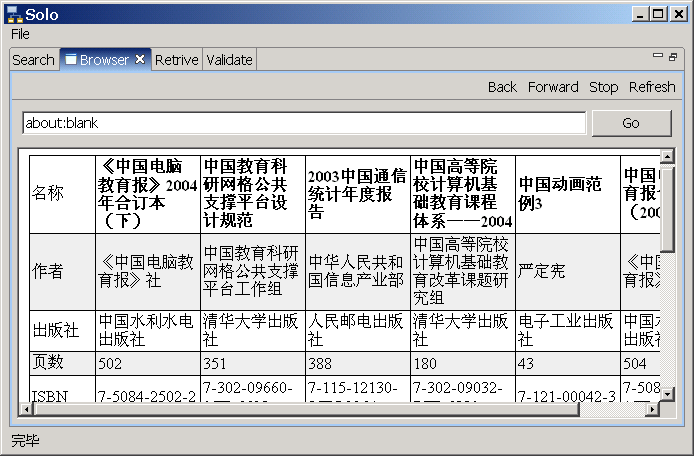This screenshot has height=456, width=694.
Task: Click the 页数 row header cell
Action: (x=62, y=363)
